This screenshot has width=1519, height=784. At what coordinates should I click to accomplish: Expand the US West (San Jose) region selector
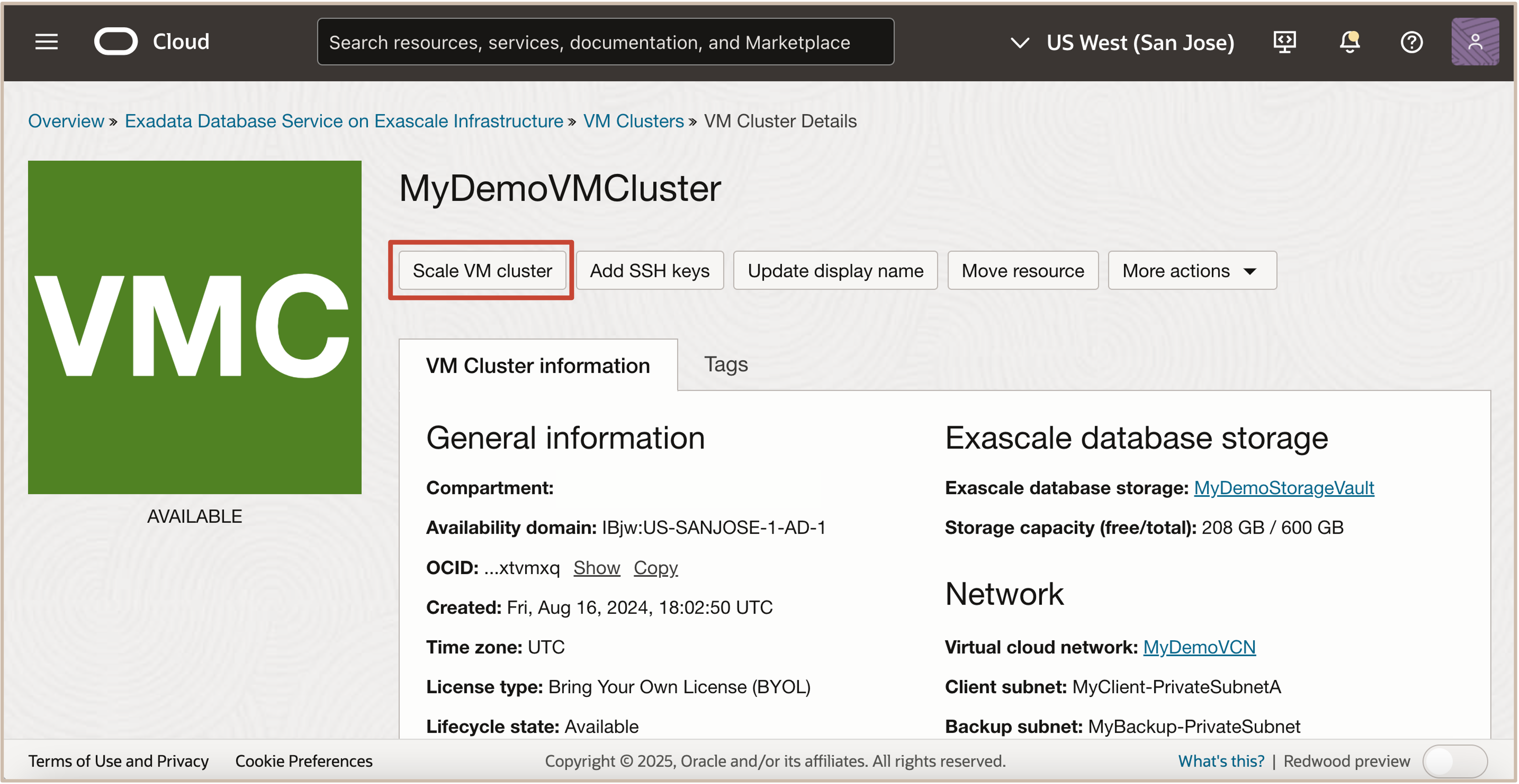point(1122,42)
